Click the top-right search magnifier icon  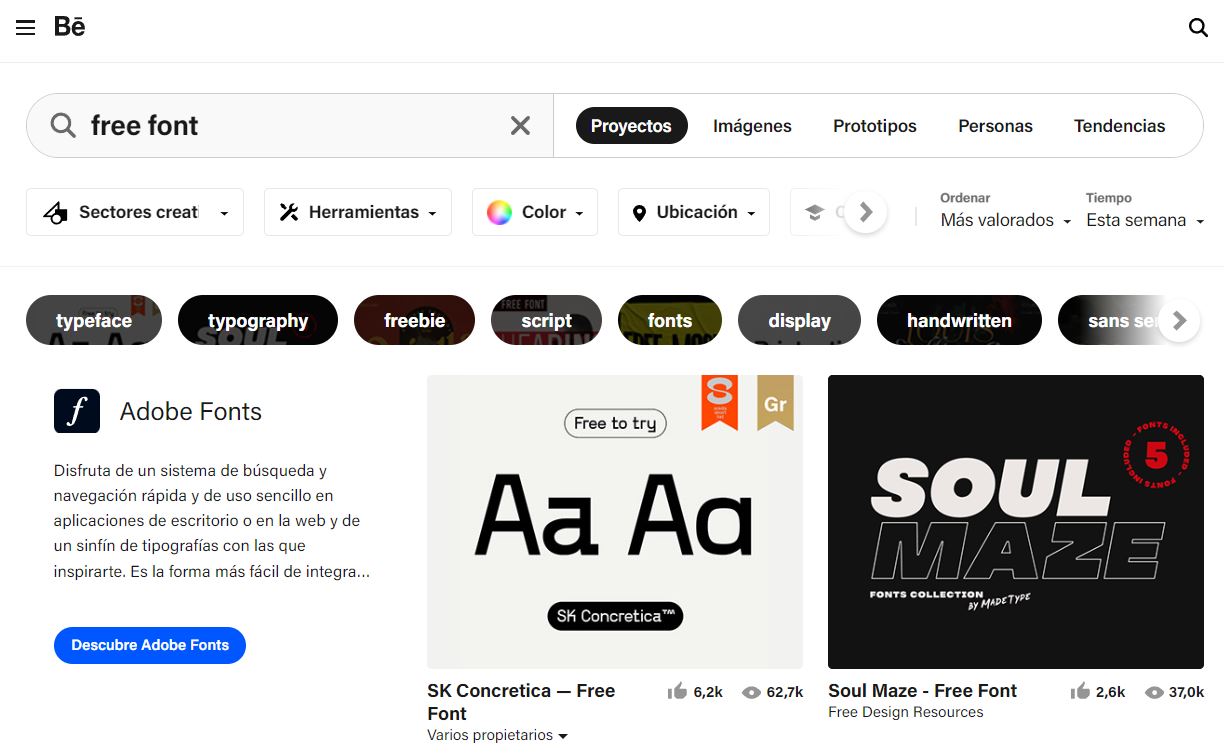(1198, 28)
